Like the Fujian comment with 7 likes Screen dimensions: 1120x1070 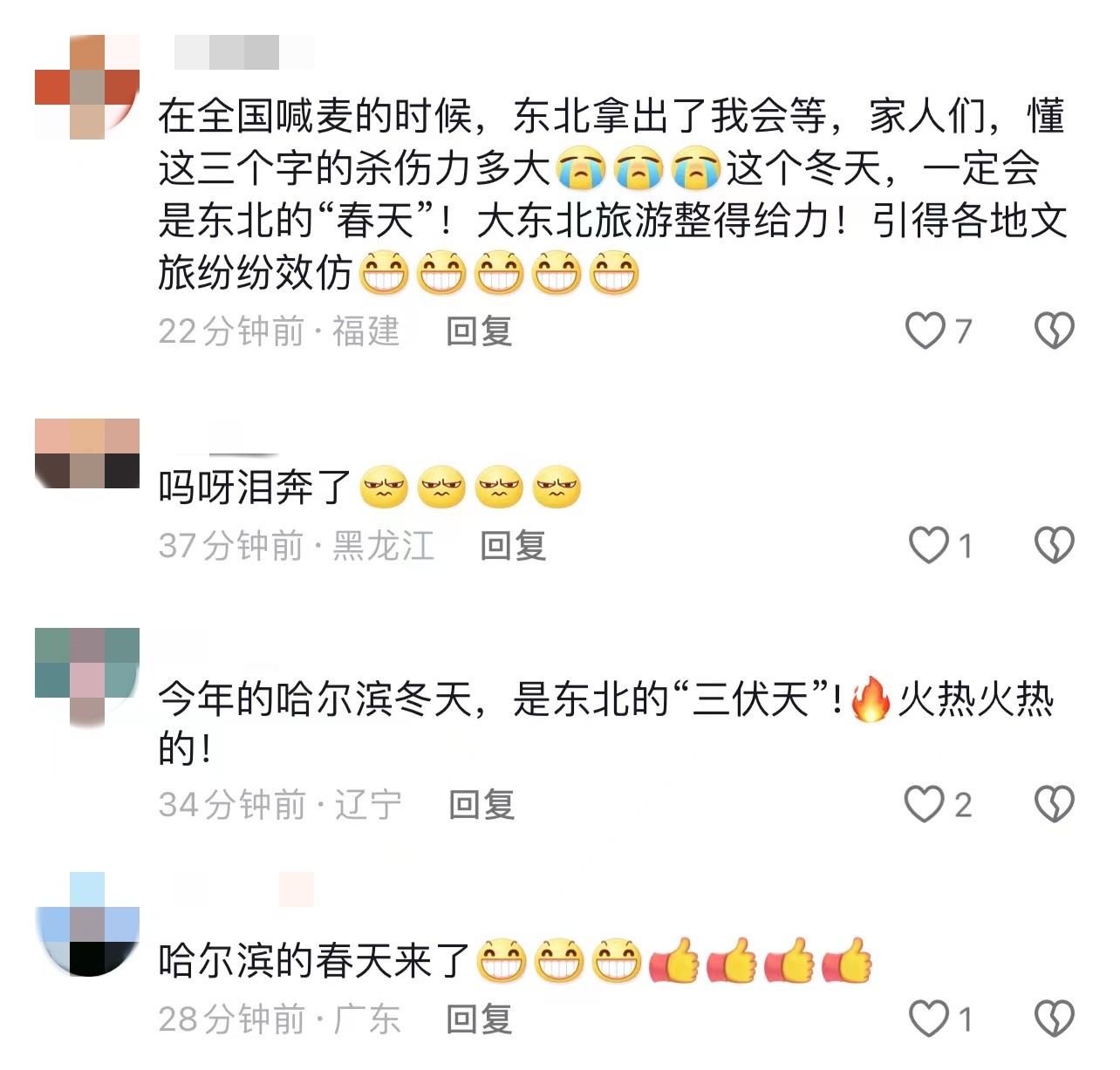925,331
